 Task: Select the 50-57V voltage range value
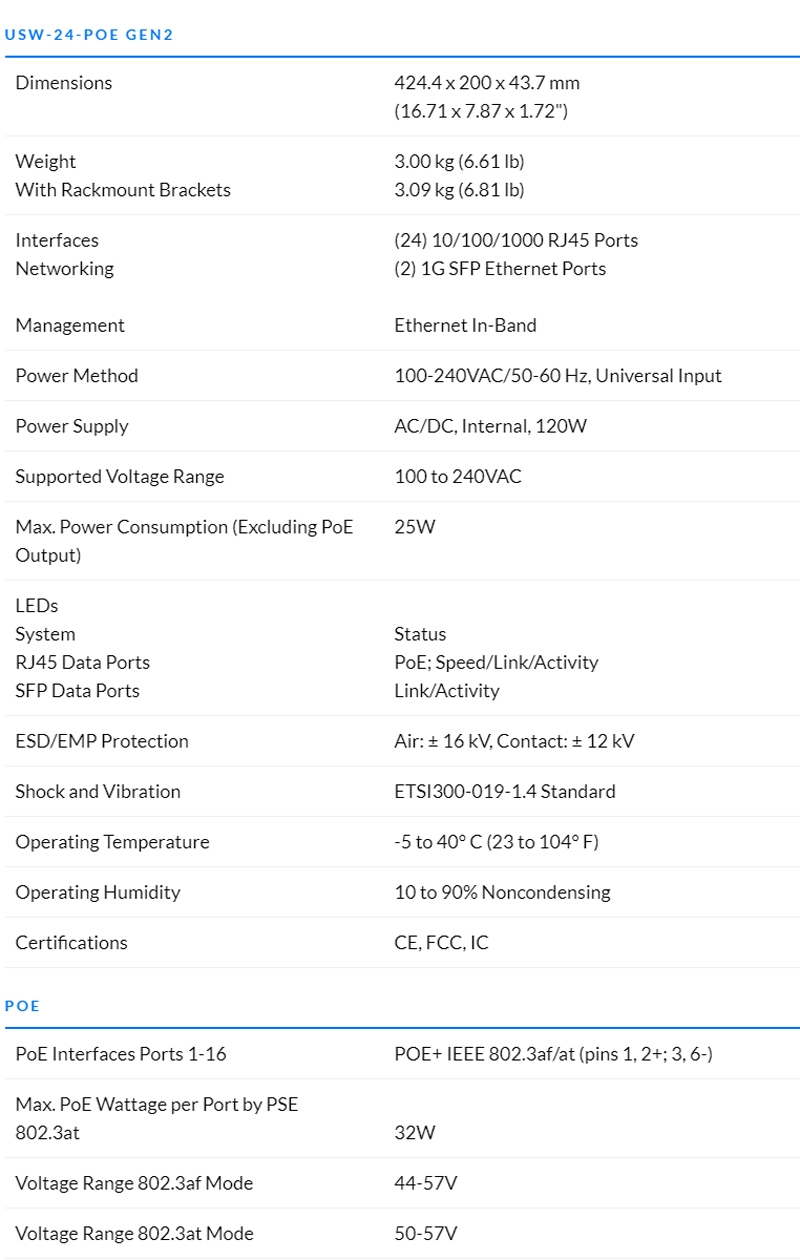click(x=426, y=1234)
